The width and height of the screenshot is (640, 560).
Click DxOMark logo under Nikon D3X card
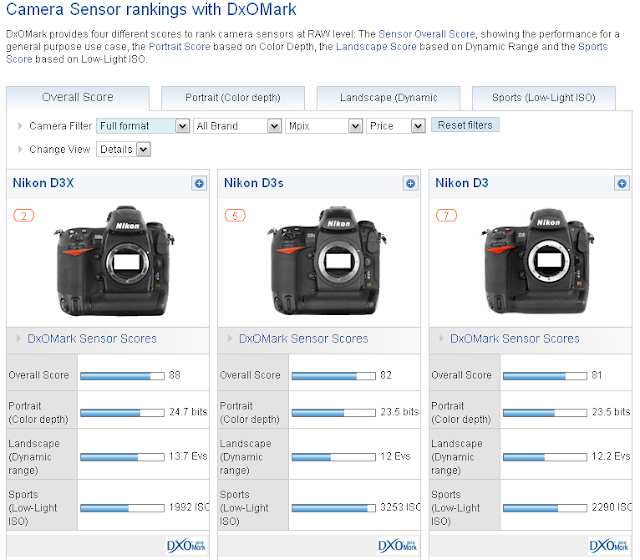pyautogui.click(x=186, y=545)
